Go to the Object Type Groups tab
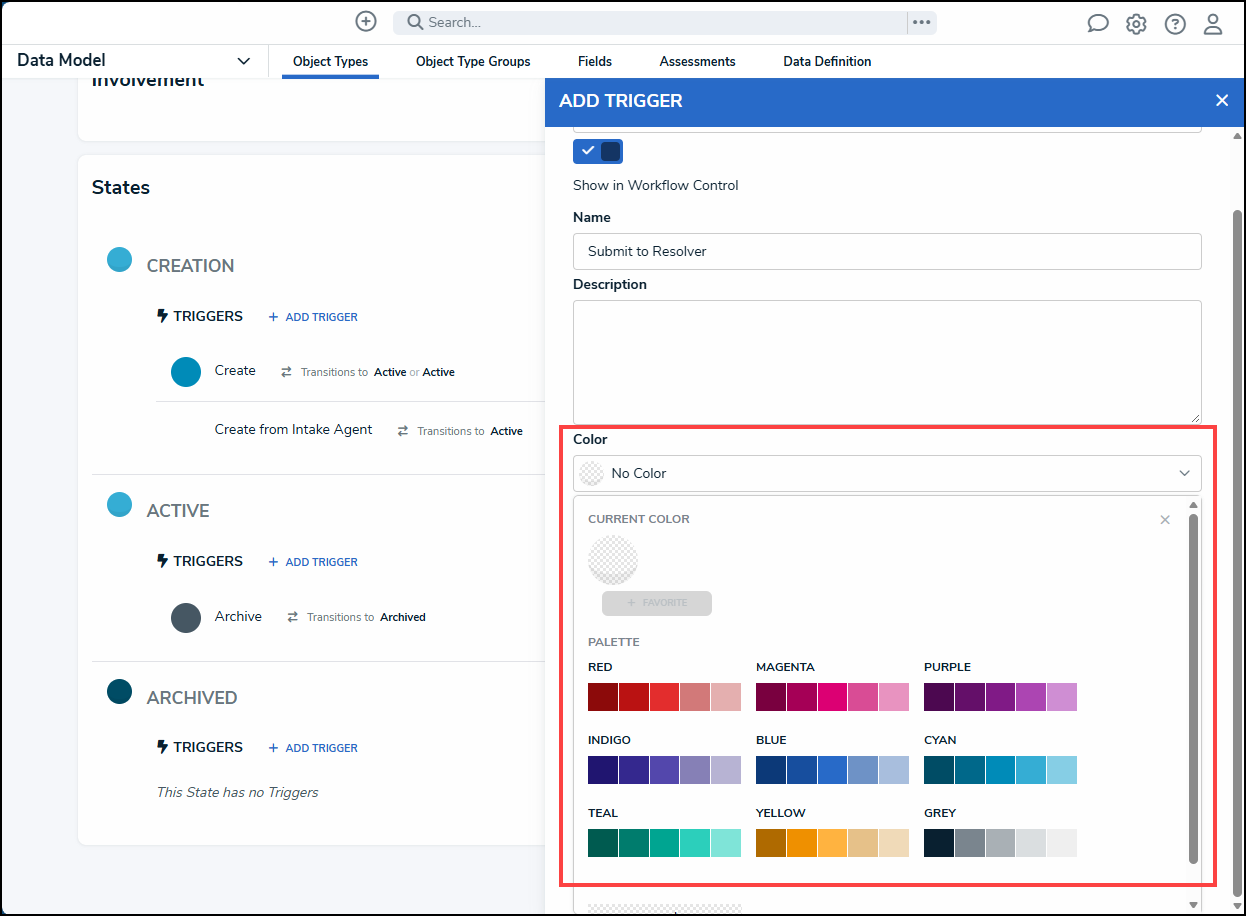 pyautogui.click(x=473, y=61)
